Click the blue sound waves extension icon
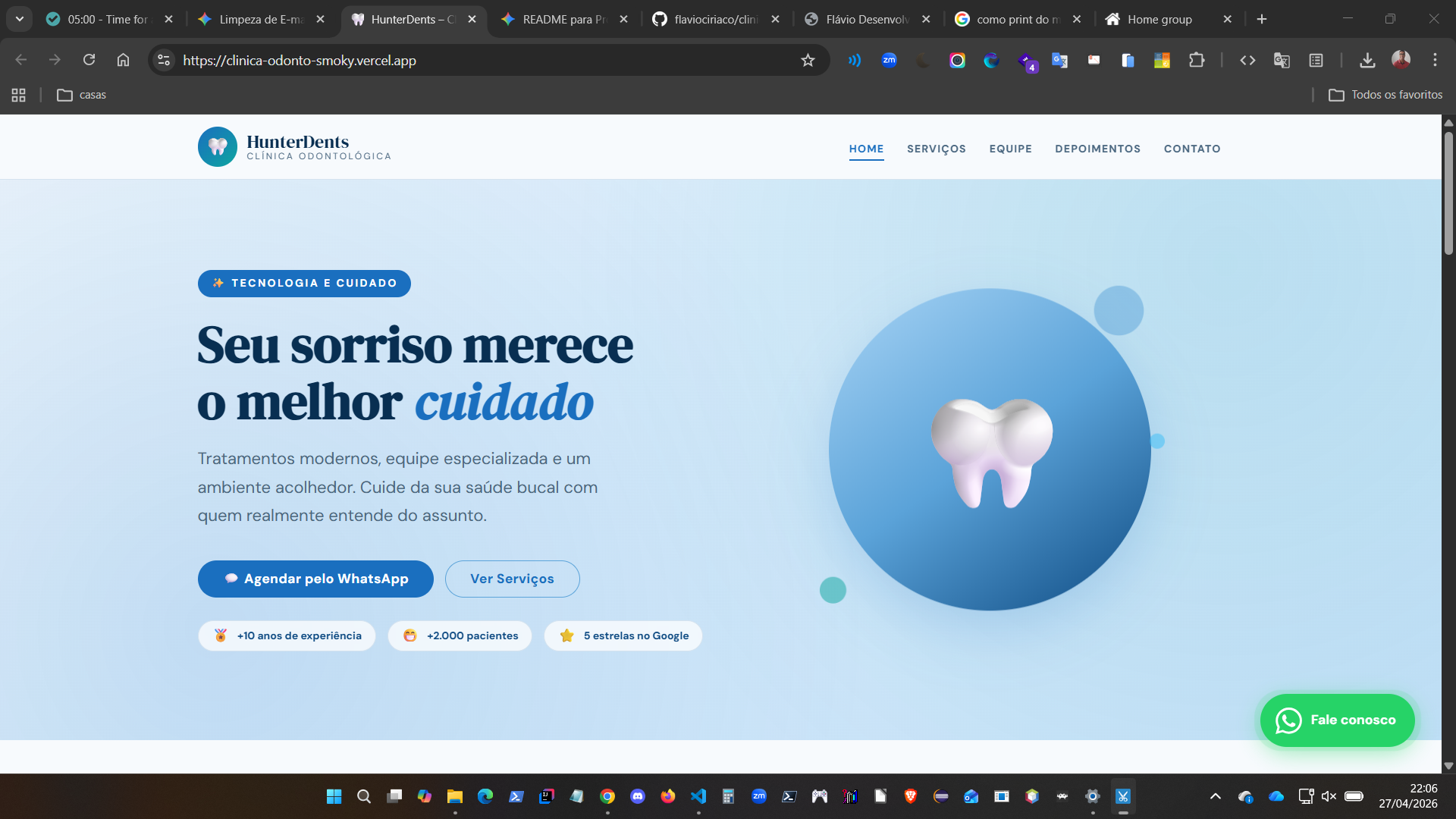 [x=855, y=60]
